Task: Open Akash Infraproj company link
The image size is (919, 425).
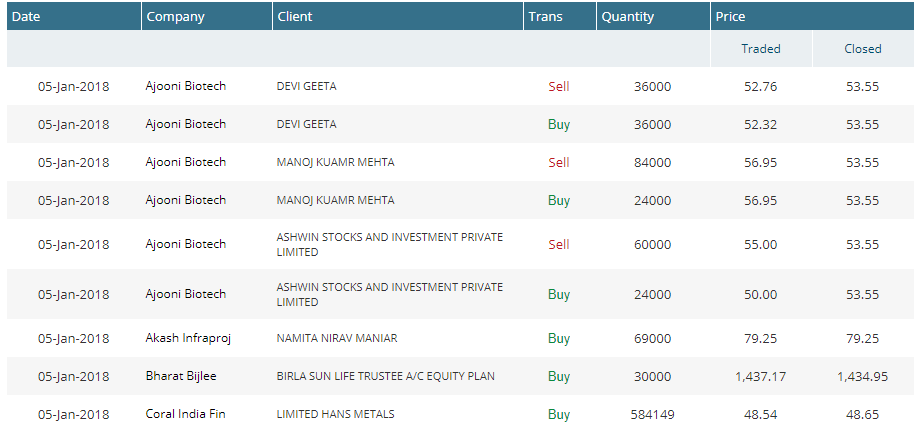Action: (188, 338)
